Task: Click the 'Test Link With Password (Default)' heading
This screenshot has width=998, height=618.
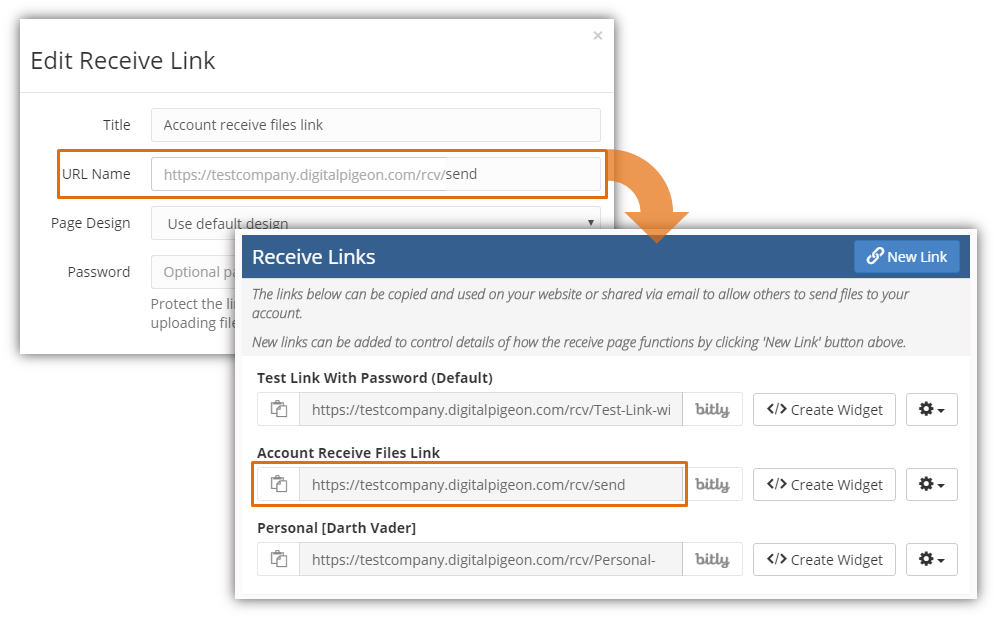Action: [x=375, y=378]
